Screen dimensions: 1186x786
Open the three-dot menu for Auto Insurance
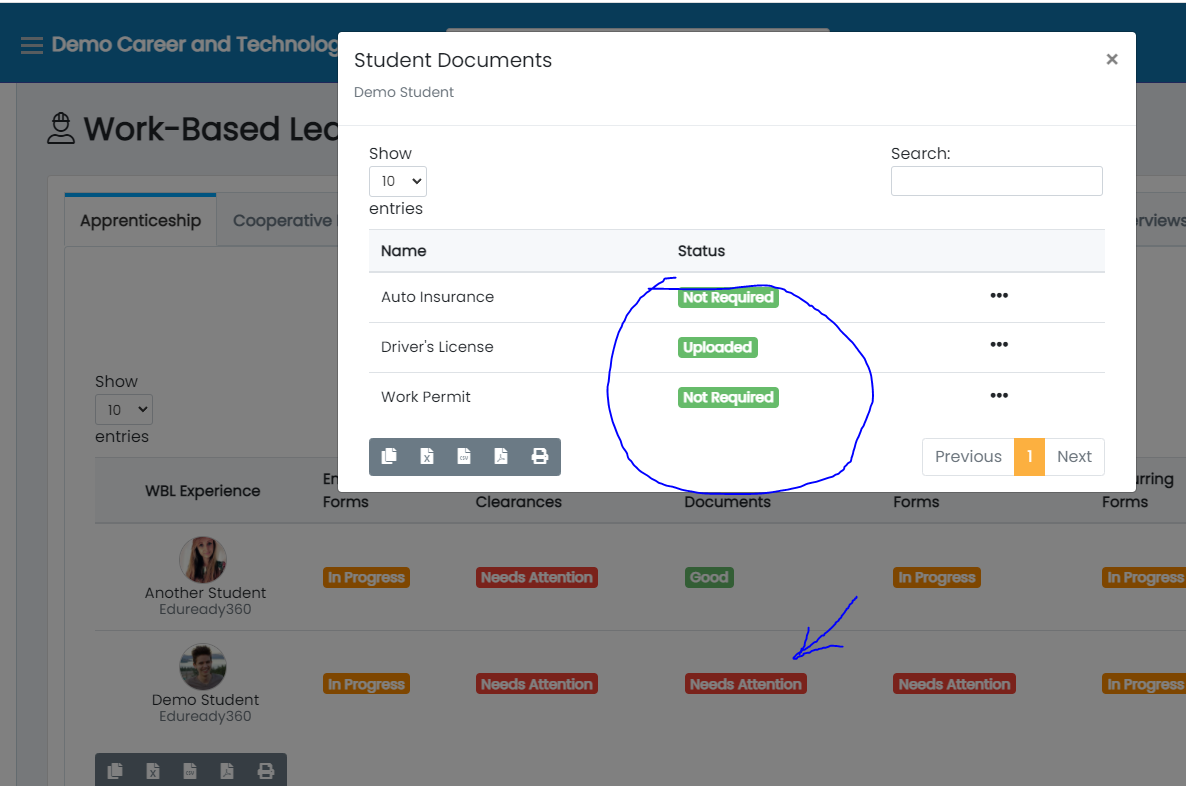click(998, 296)
